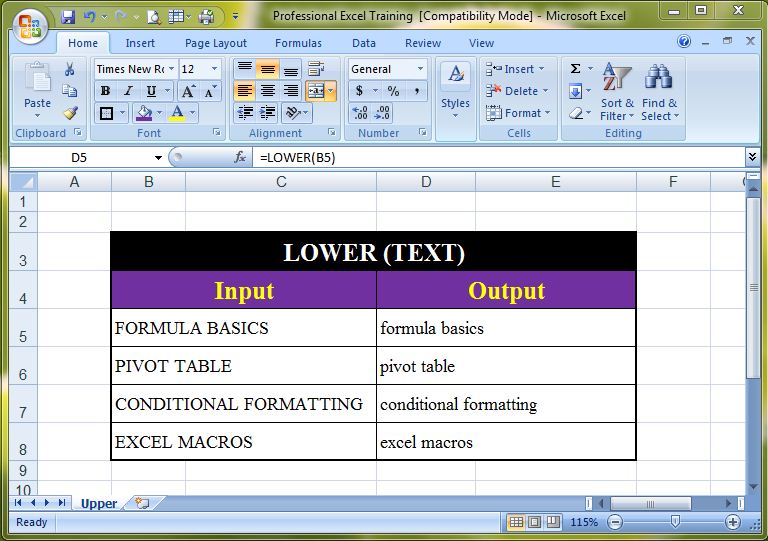Open the font size dropdown
The image size is (768, 541).
[214, 69]
